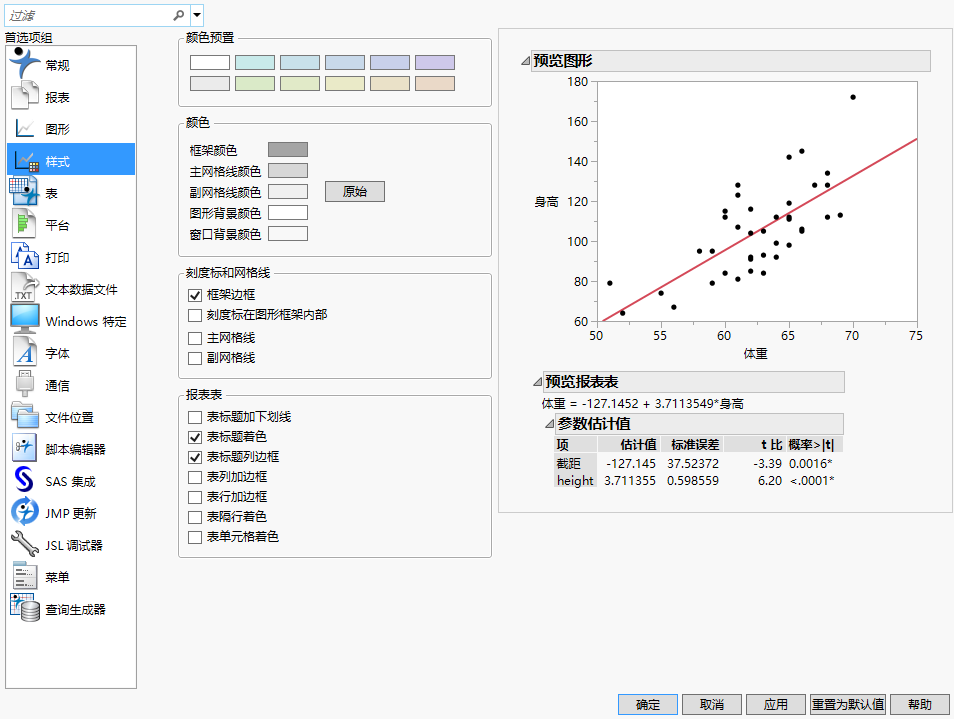Enable the 表行加边框 checkbox

click(195, 497)
